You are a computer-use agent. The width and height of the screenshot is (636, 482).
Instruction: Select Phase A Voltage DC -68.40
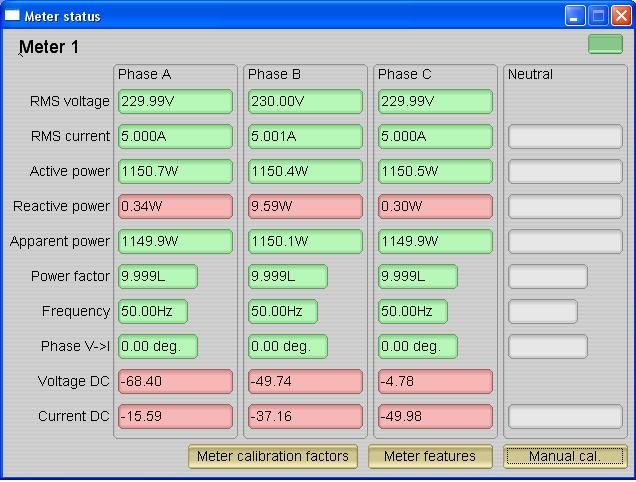(175, 381)
